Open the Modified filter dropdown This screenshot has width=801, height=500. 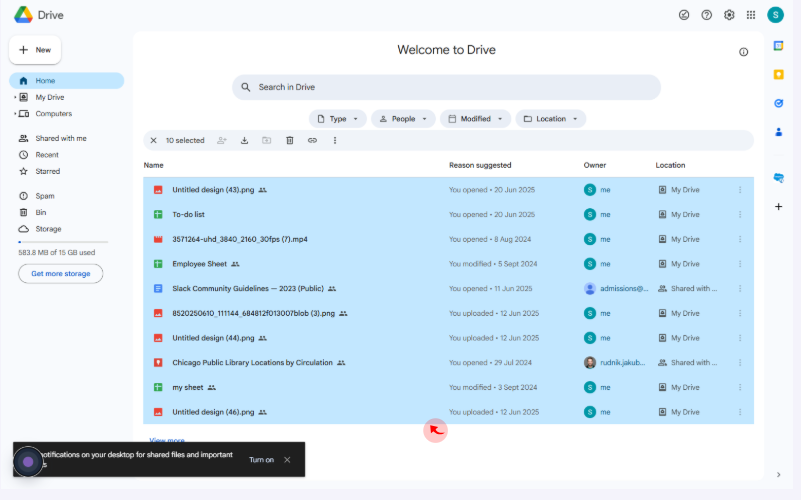point(475,119)
